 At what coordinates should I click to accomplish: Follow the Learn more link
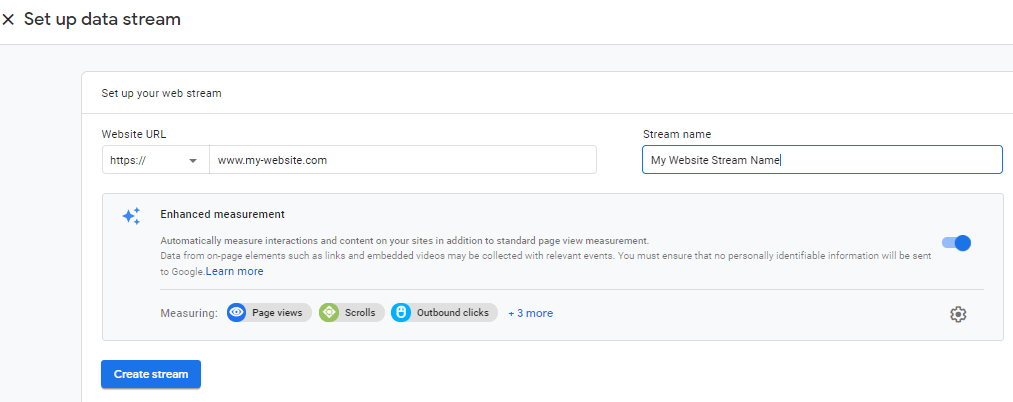coord(235,271)
